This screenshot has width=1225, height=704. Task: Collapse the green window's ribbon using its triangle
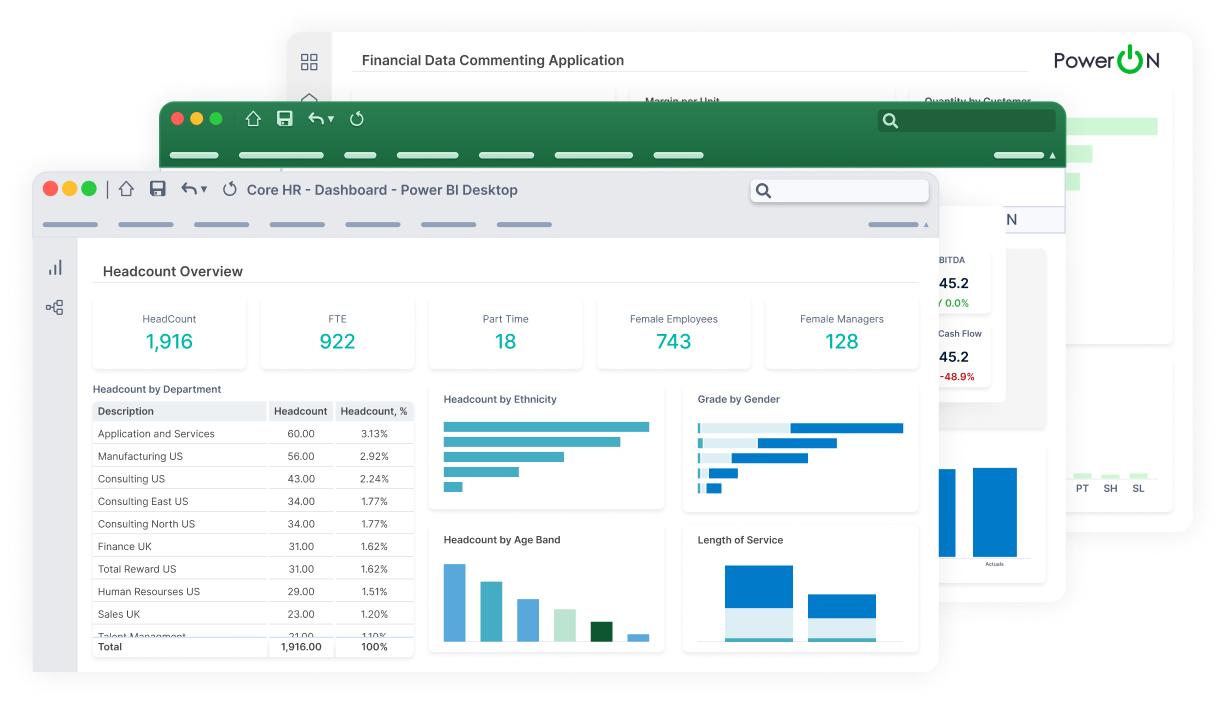[x=1051, y=156]
